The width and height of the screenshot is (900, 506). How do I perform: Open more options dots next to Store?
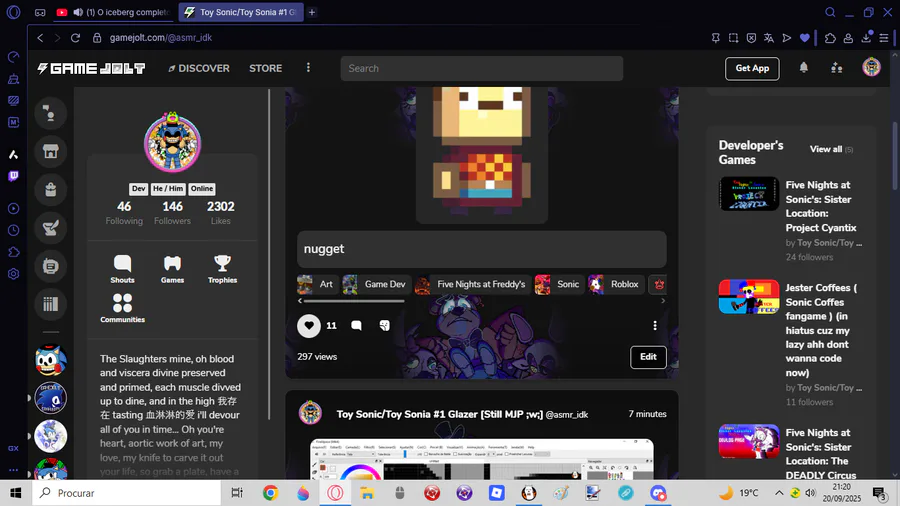(x=308, y=68)
